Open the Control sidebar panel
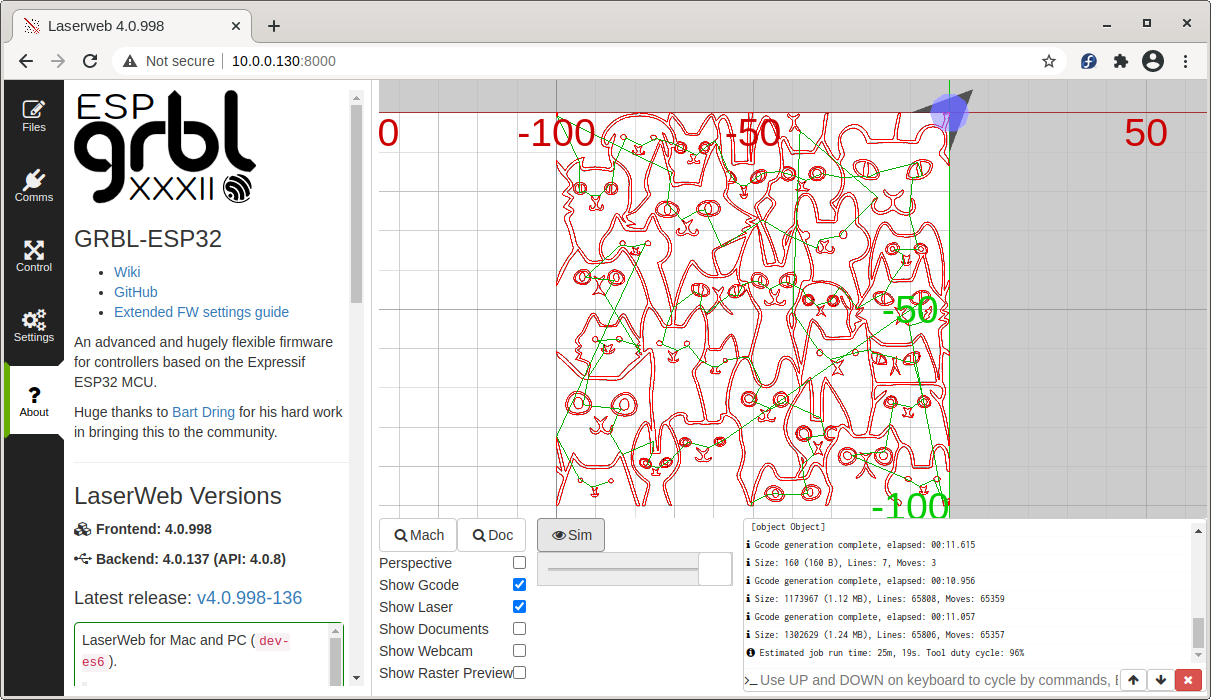The image size is (1211, 700). pos(34,257)
